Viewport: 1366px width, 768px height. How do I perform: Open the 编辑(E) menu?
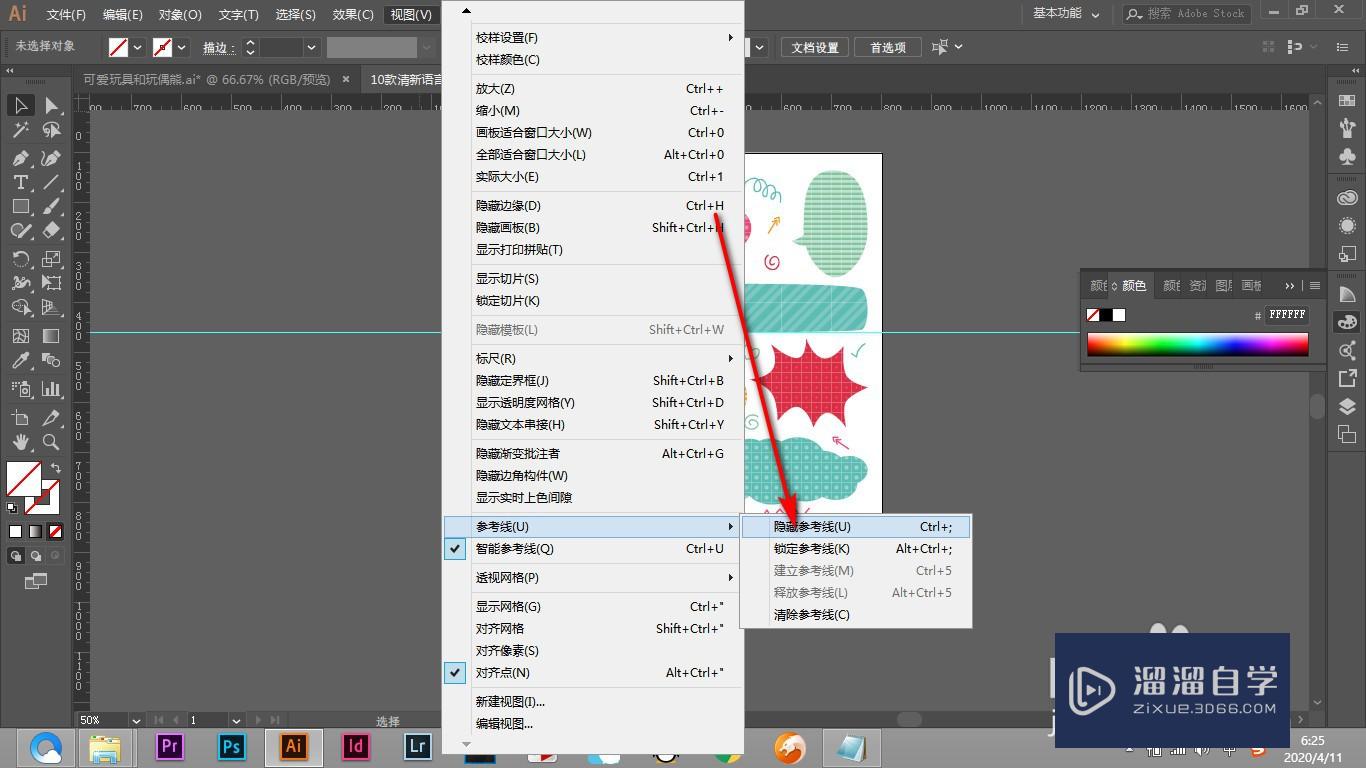[123, 14]
